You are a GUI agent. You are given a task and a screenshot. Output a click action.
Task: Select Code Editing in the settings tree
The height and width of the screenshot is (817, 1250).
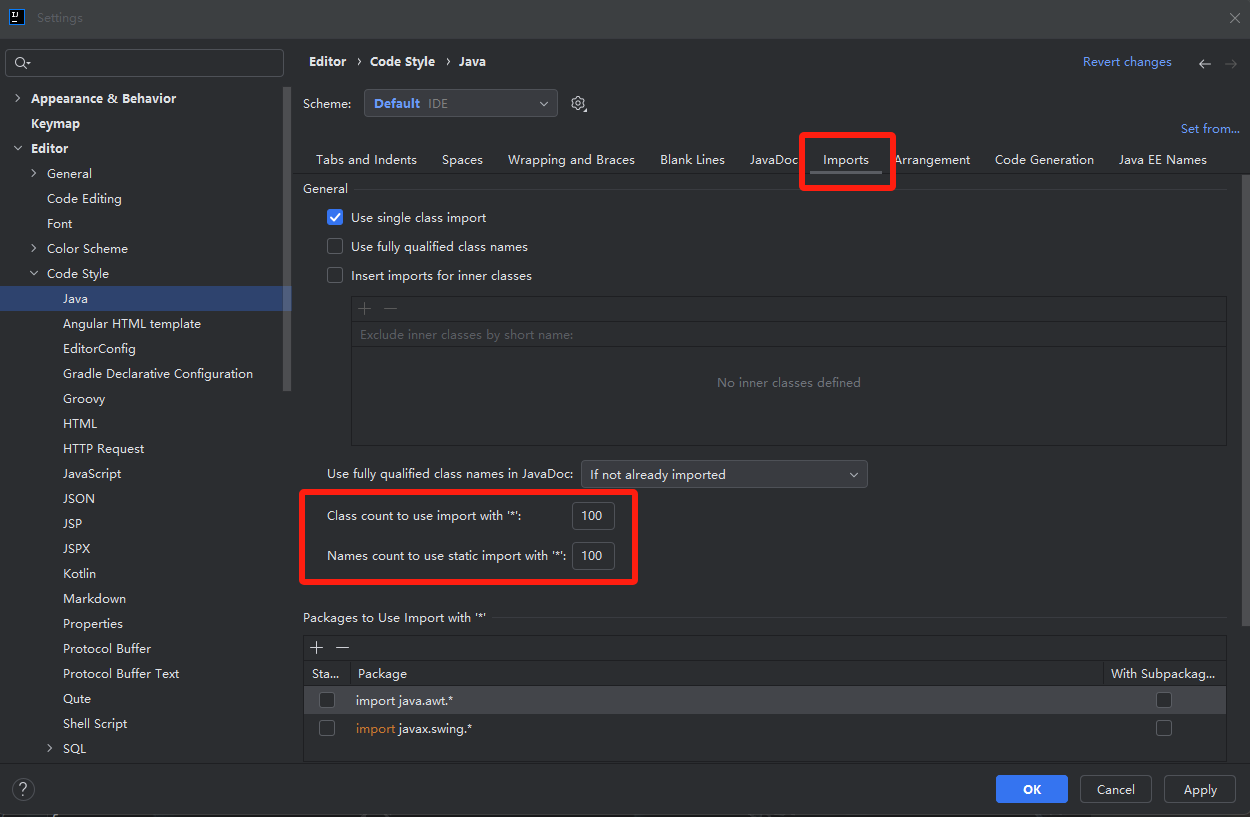click(x=84, y=198)
